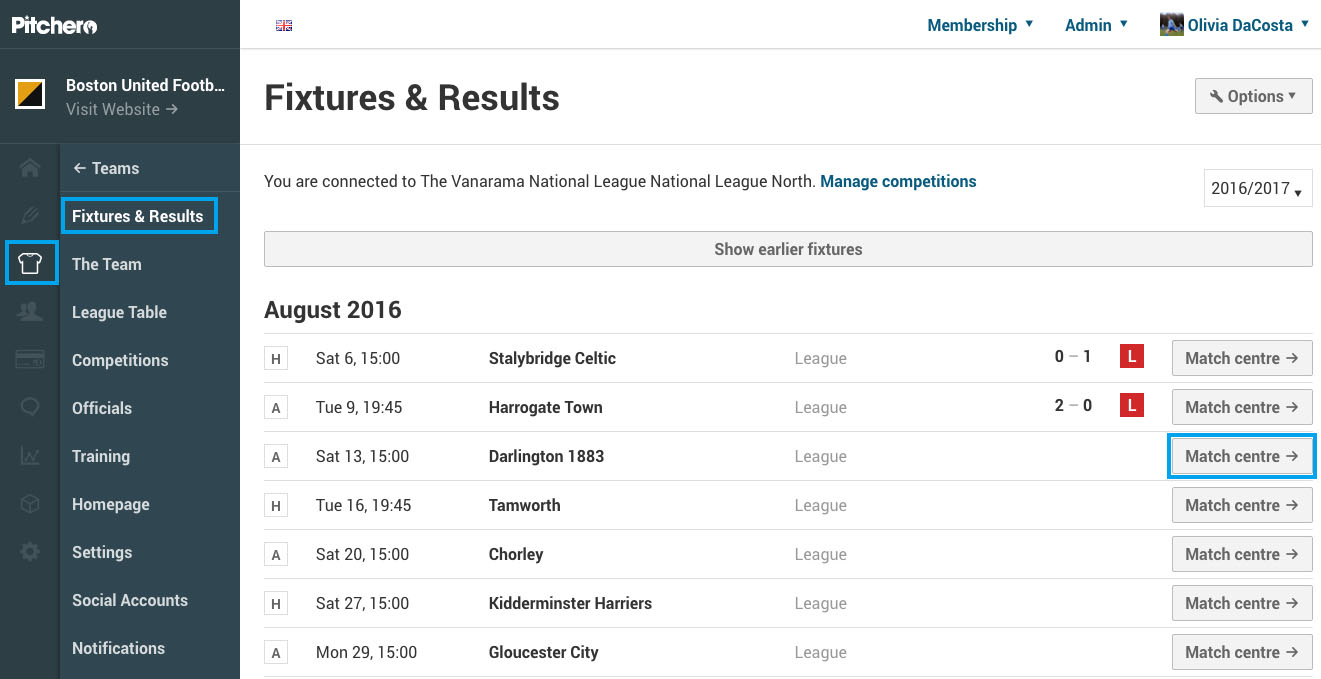Click the payments card icon
This screenshot has height=679, width=1321.
[x=30, y=360]
